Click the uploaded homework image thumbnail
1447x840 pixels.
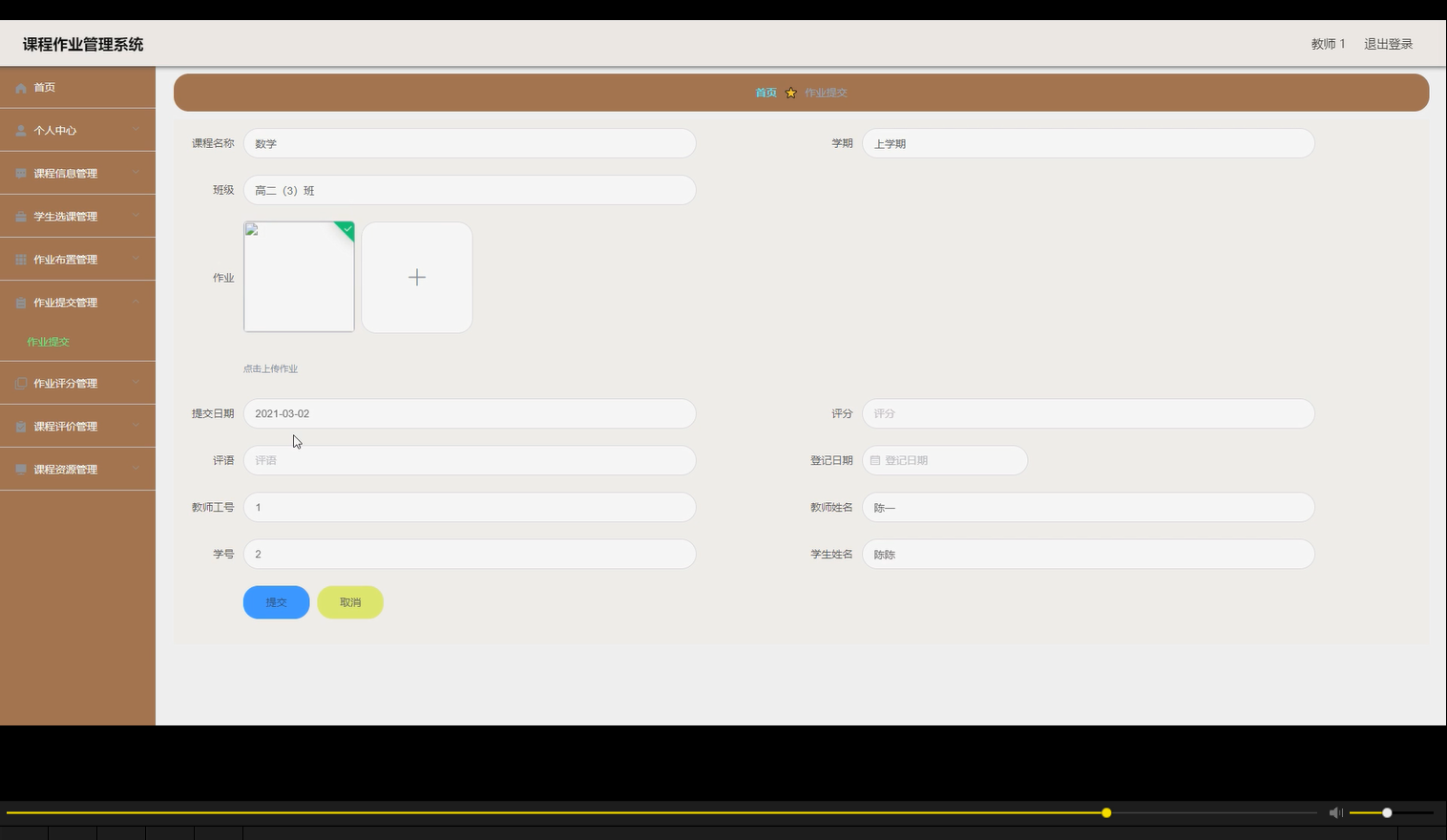(x=299, y=277)
